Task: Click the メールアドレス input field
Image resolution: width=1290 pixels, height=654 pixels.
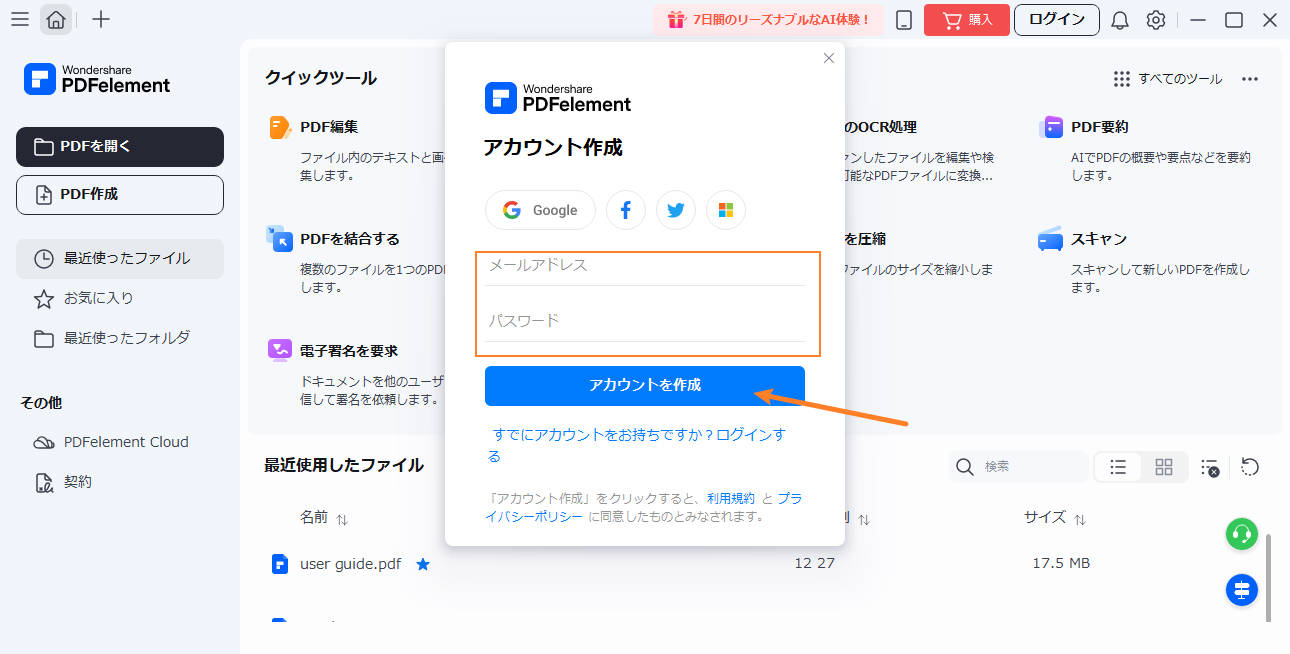Action: 645,266
